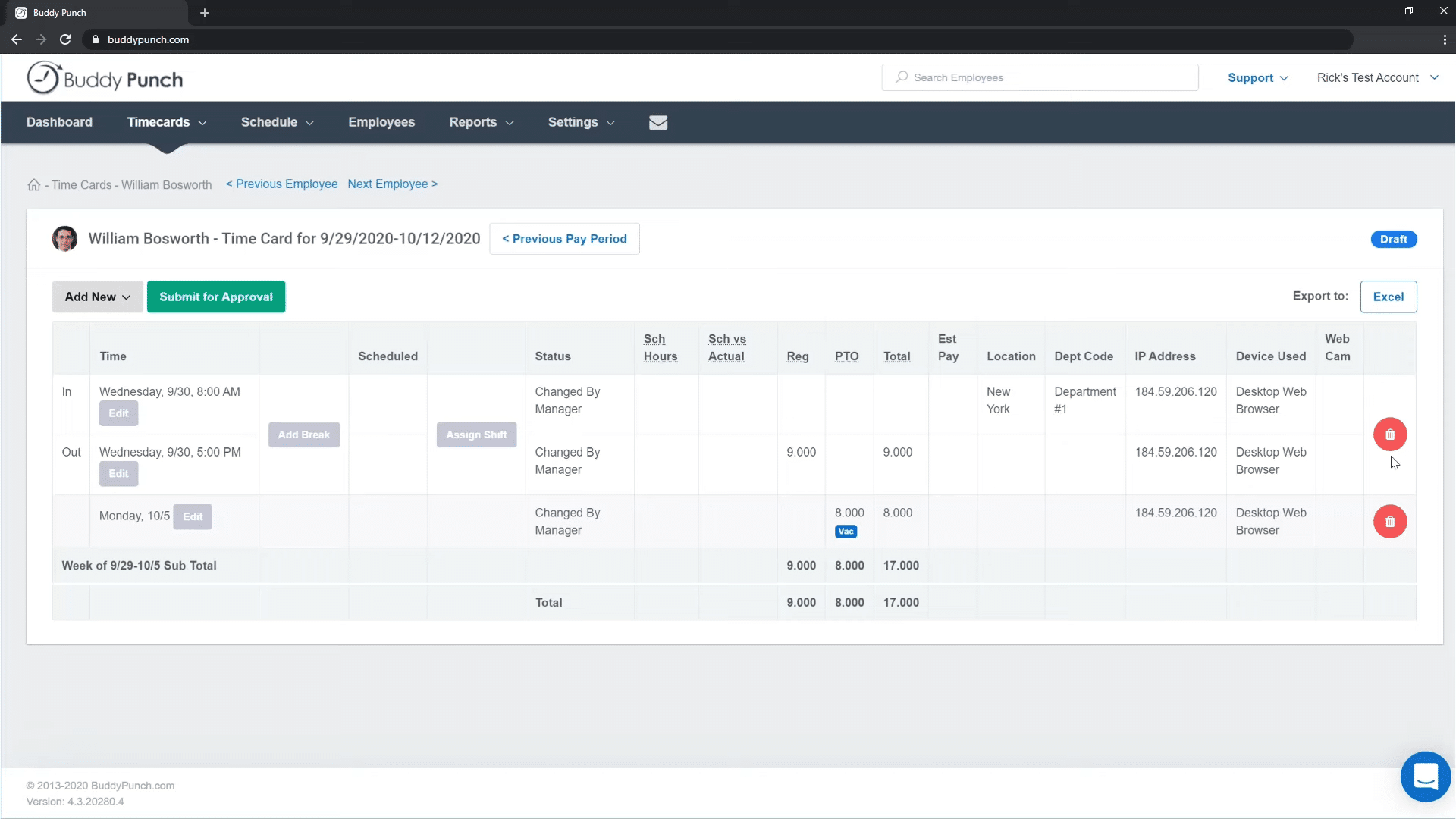1456x819 pixels.
Task: Click the Sch vs Actual header
Action: tap(726, 348)
